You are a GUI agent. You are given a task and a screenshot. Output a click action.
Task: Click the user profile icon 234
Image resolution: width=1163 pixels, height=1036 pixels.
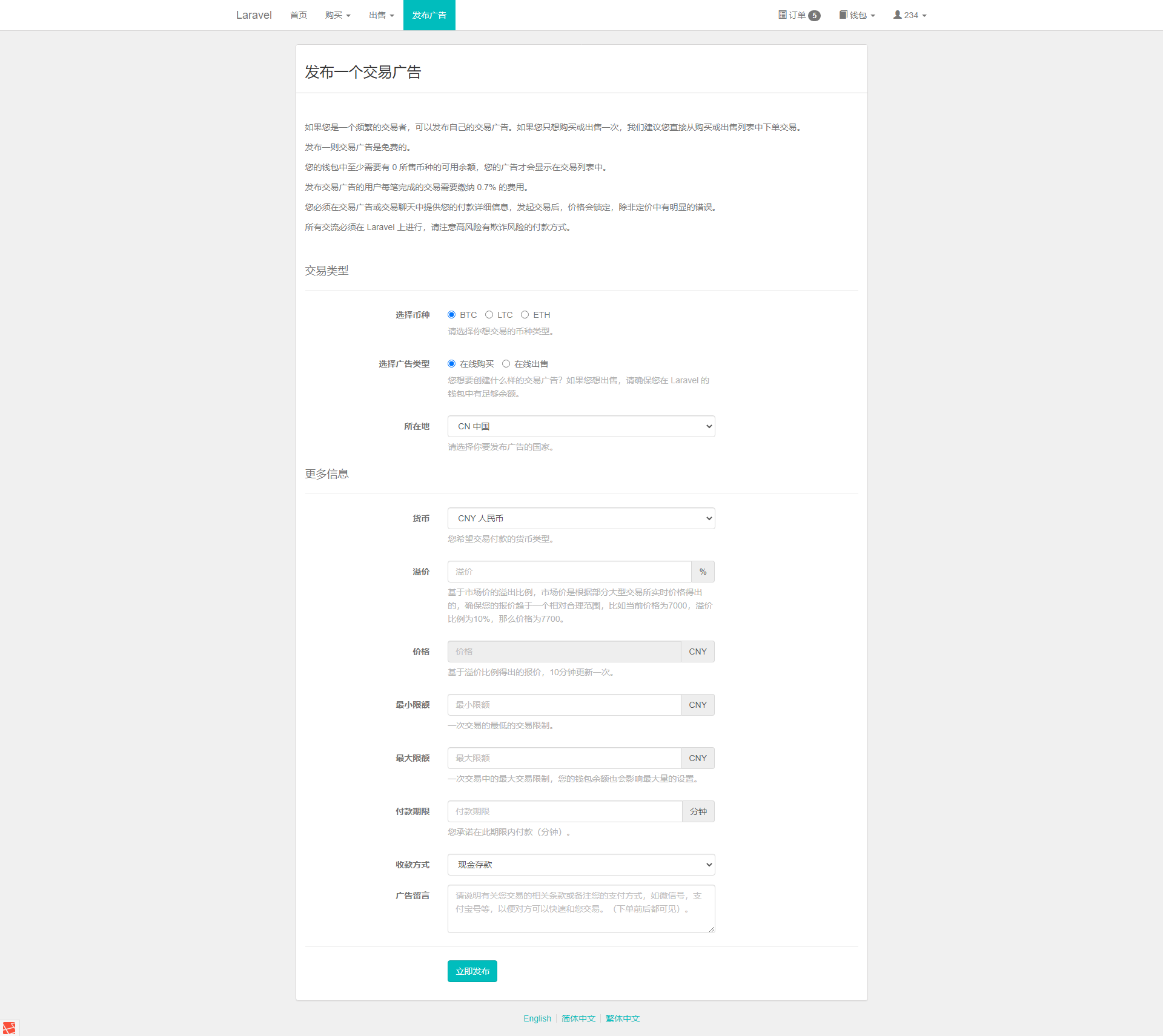coord(897,15)
